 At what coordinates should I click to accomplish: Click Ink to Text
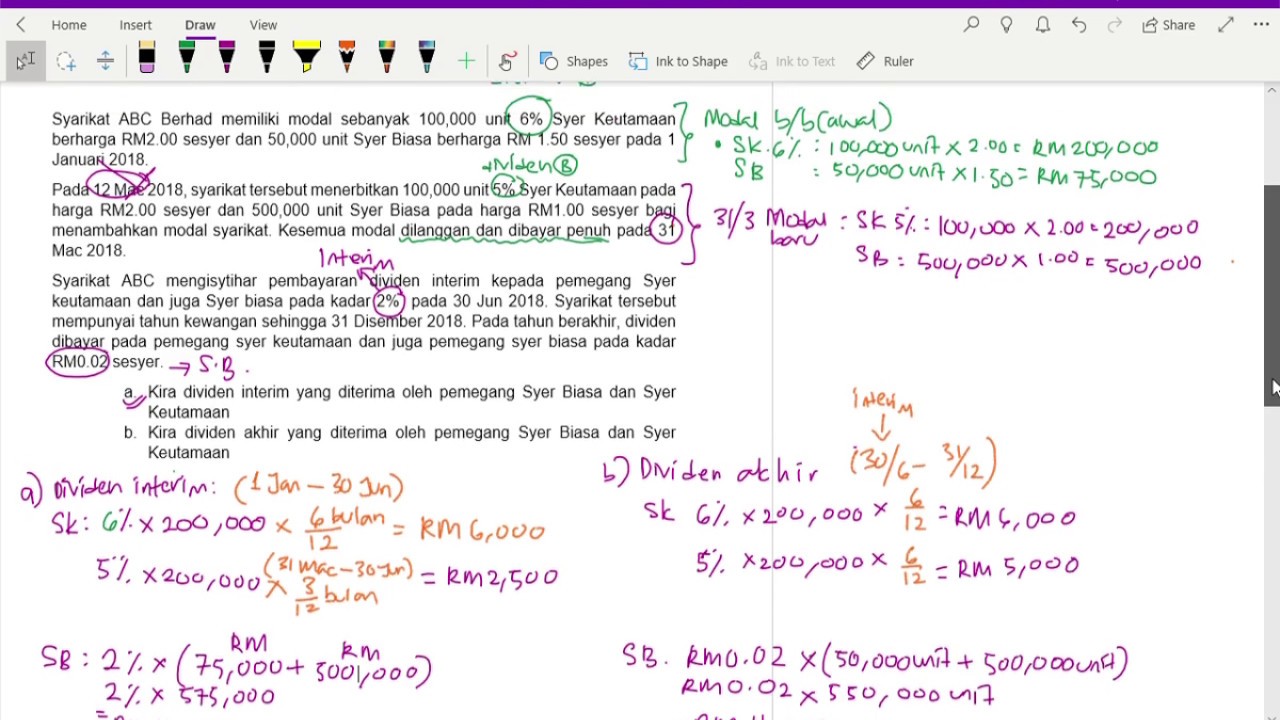click(x=791, y=61)
